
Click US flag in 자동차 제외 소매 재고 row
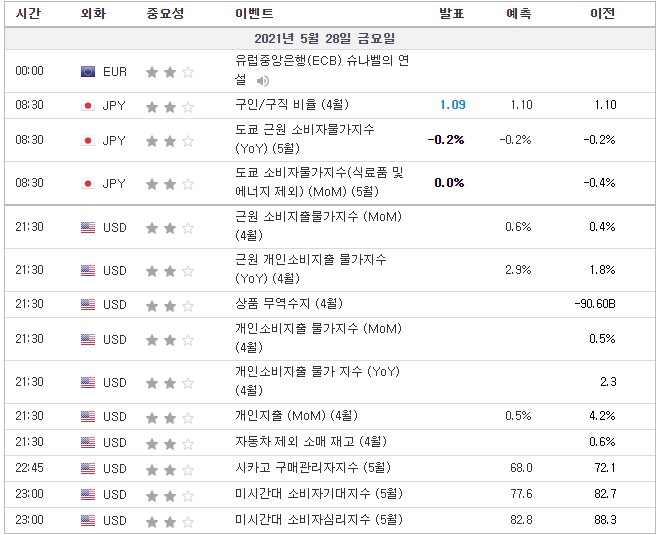(x=88, y=442)
